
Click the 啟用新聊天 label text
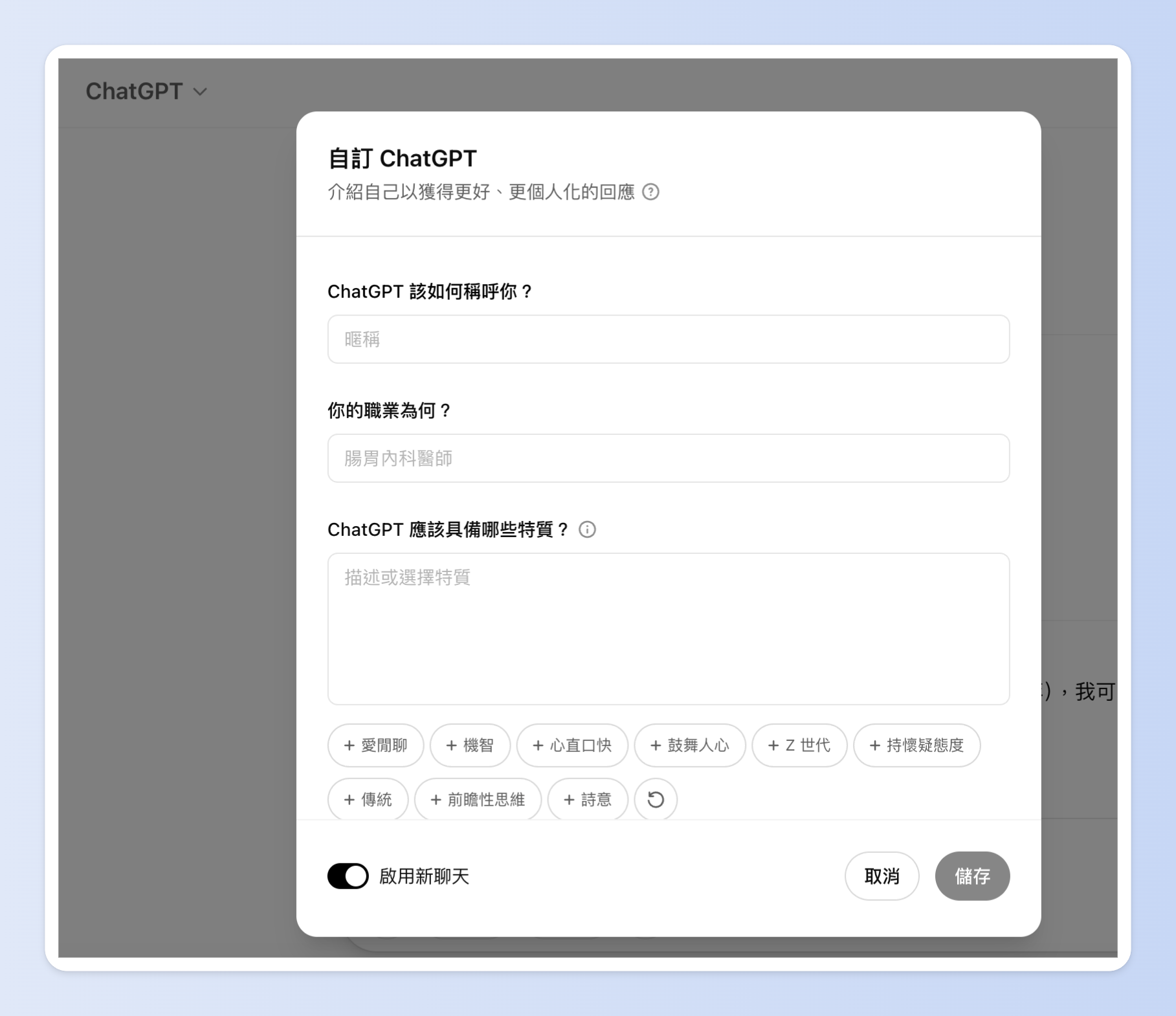click(424, 877)
